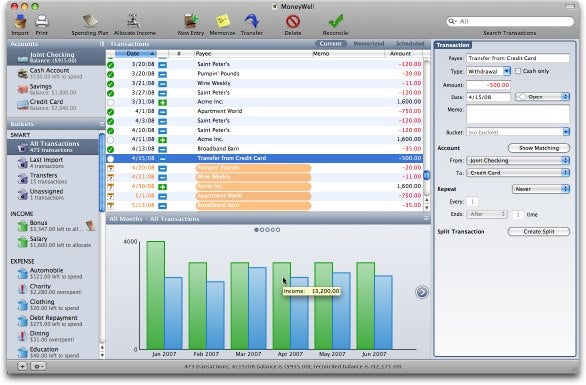Toggle cleared status of 3/31/08 Acme Inc.
The width and height of the screenshot is (586, 385).
111,102
